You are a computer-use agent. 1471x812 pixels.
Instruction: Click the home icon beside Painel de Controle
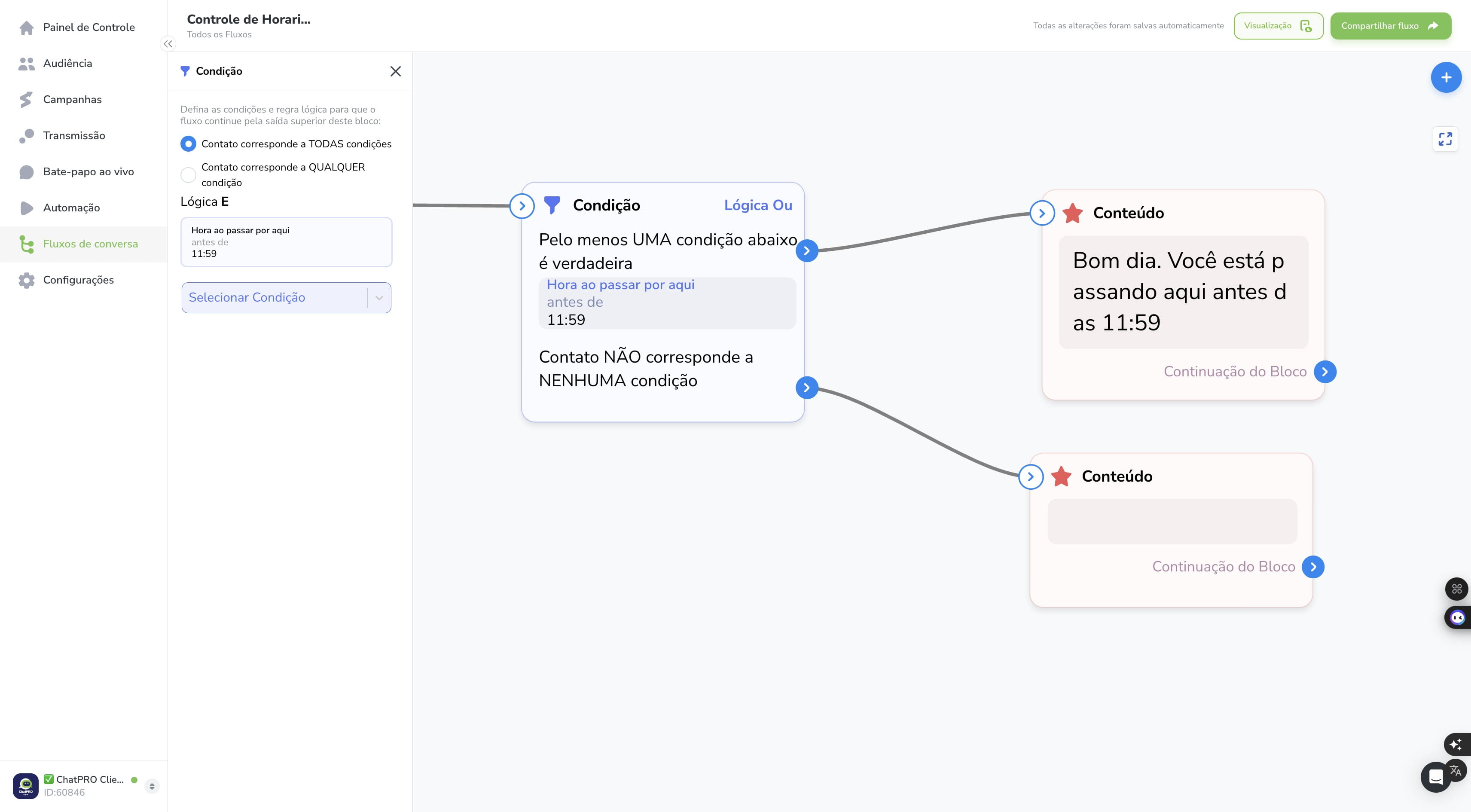pyautogui.click(x=26, y=27)
